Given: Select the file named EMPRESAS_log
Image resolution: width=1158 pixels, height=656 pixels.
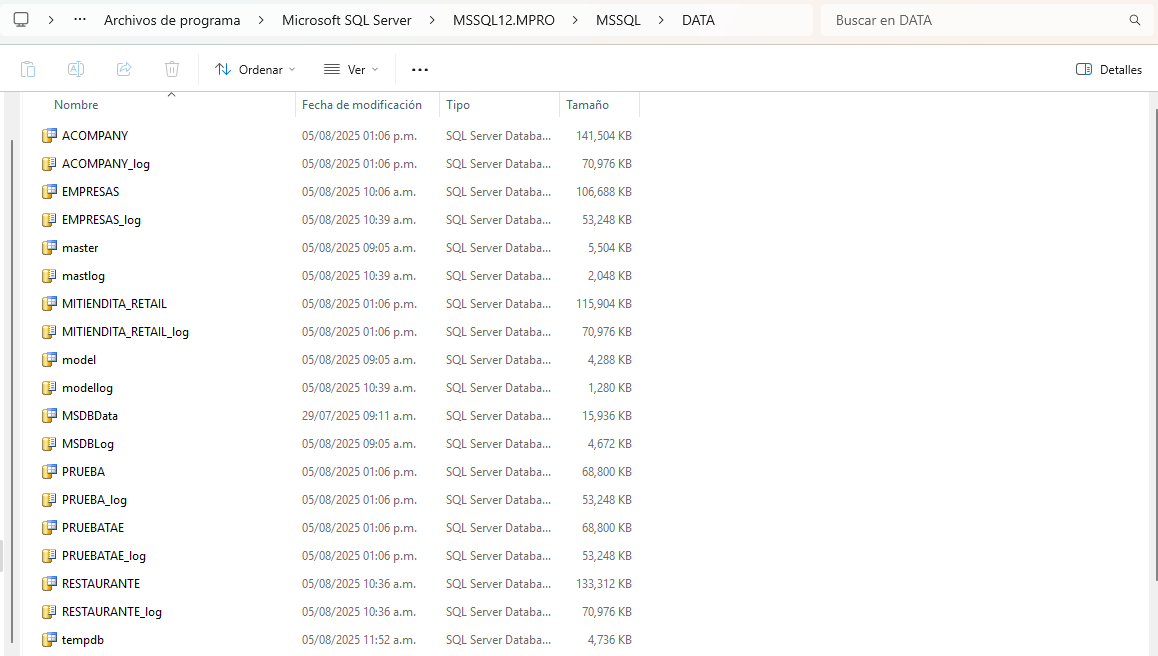Looking at the screenshot, I should [x=101, y=219].
